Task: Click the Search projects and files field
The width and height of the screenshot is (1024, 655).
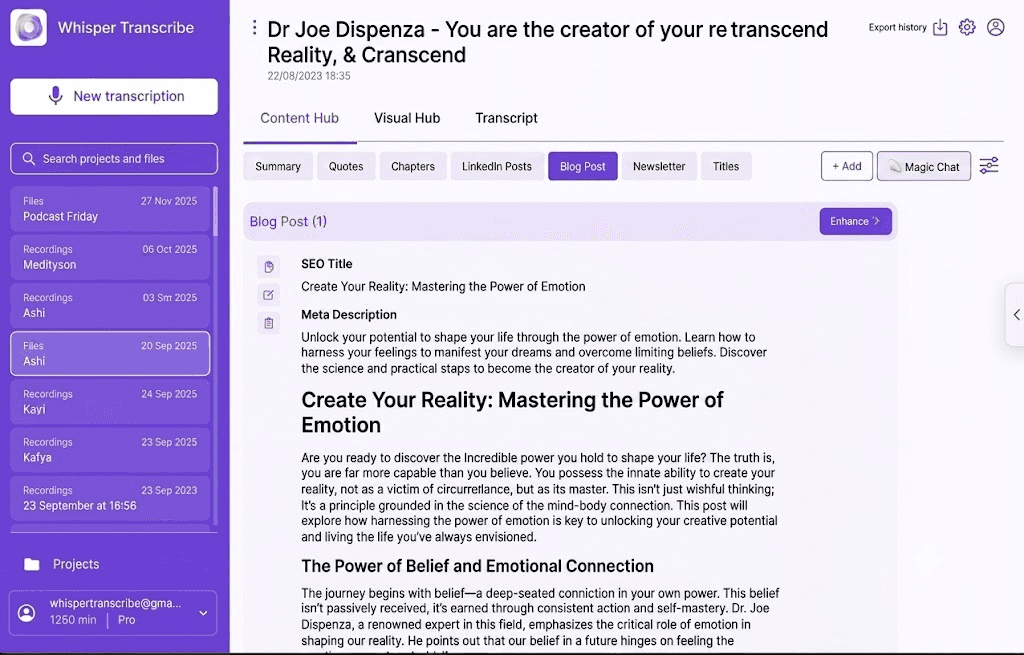Action: 114,159
